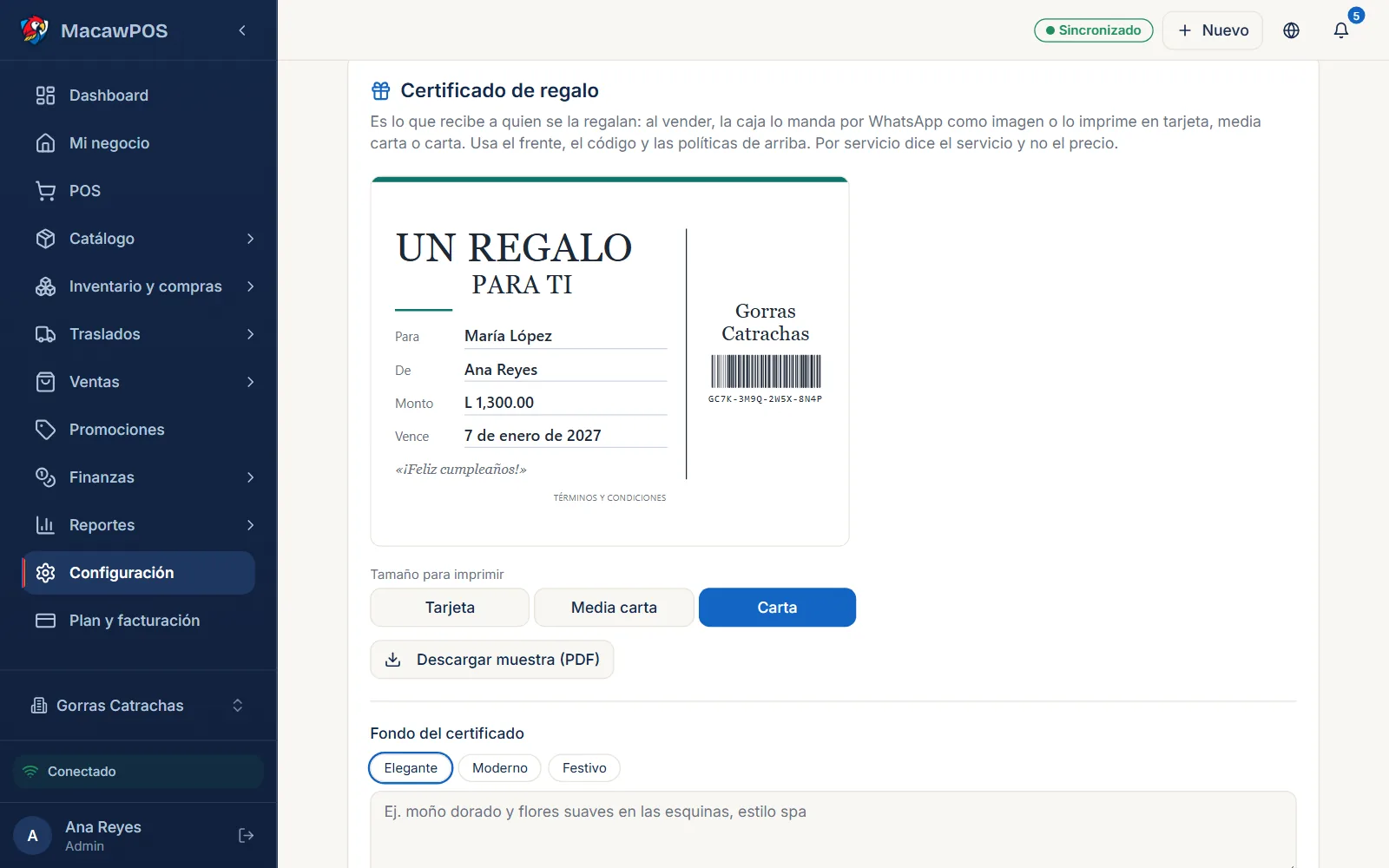Image resolution: width=1389 pixels, height=868 pixels.
Task: Log out using the exit icon
Action: (x=247, y=835)
